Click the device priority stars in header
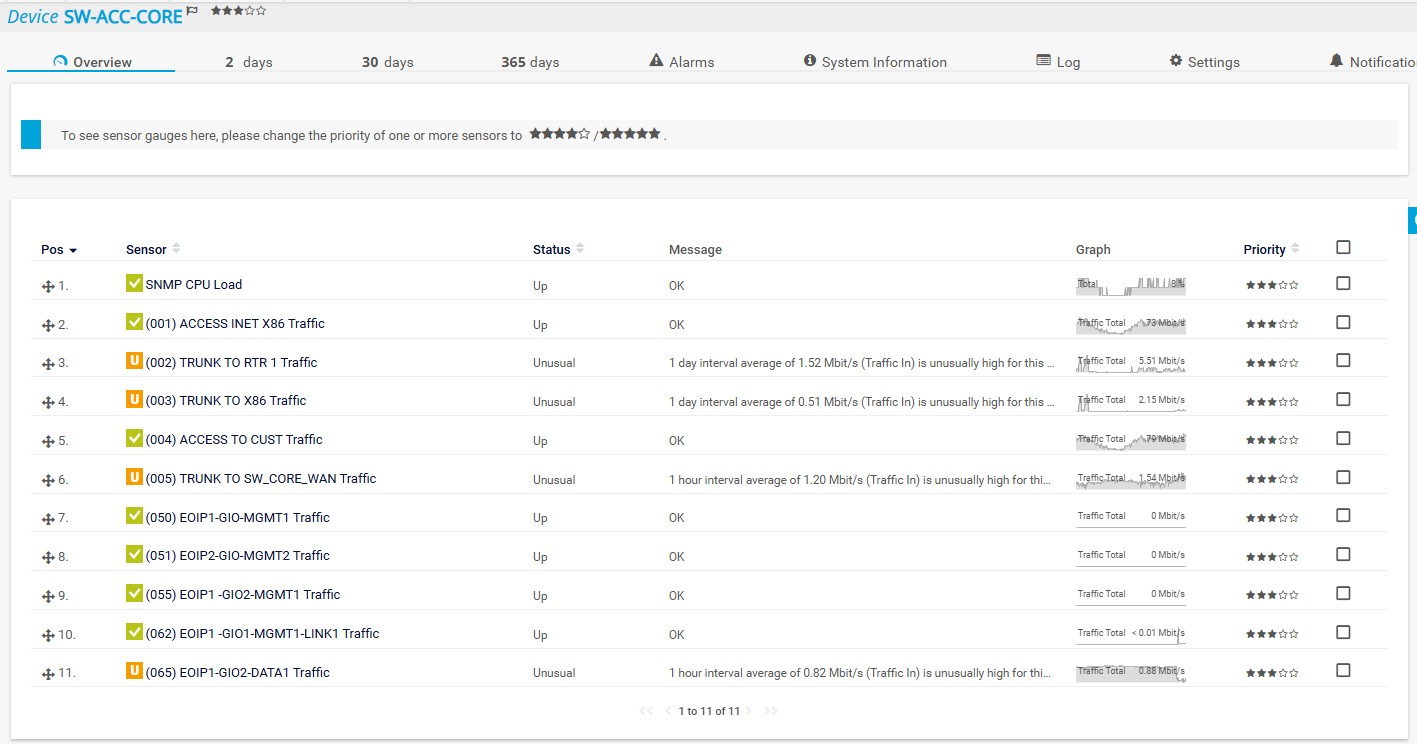 click(x=238, y=11)
